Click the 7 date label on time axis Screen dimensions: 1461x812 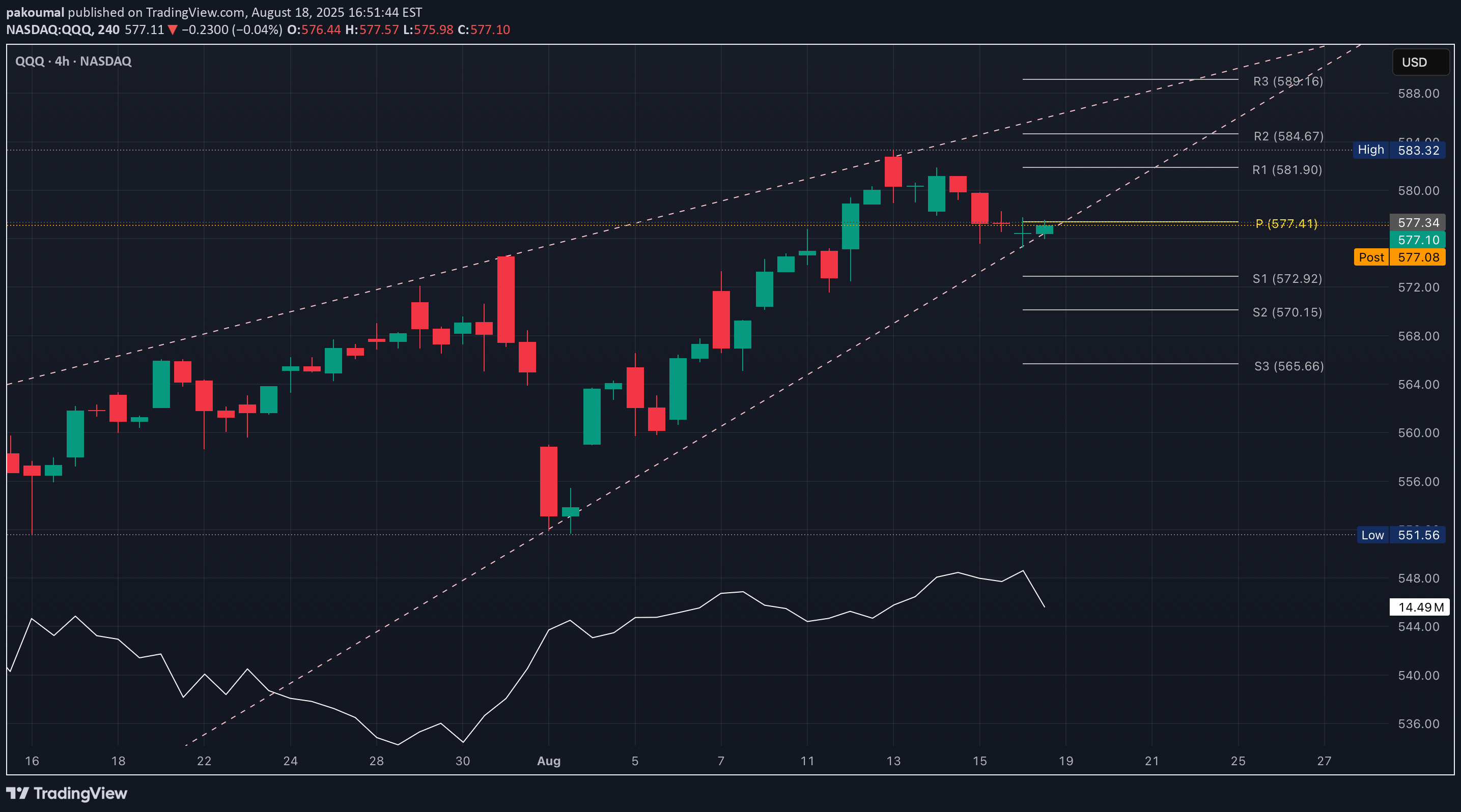(x=721, y=761)
